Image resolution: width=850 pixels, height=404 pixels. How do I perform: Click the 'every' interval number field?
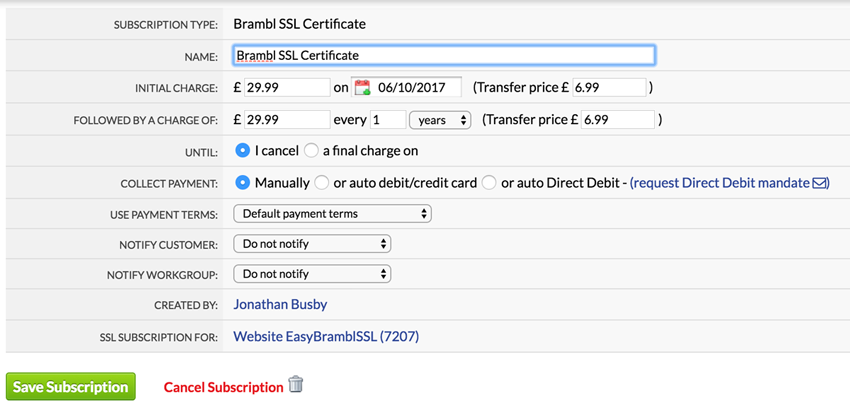tap(388, 120)
